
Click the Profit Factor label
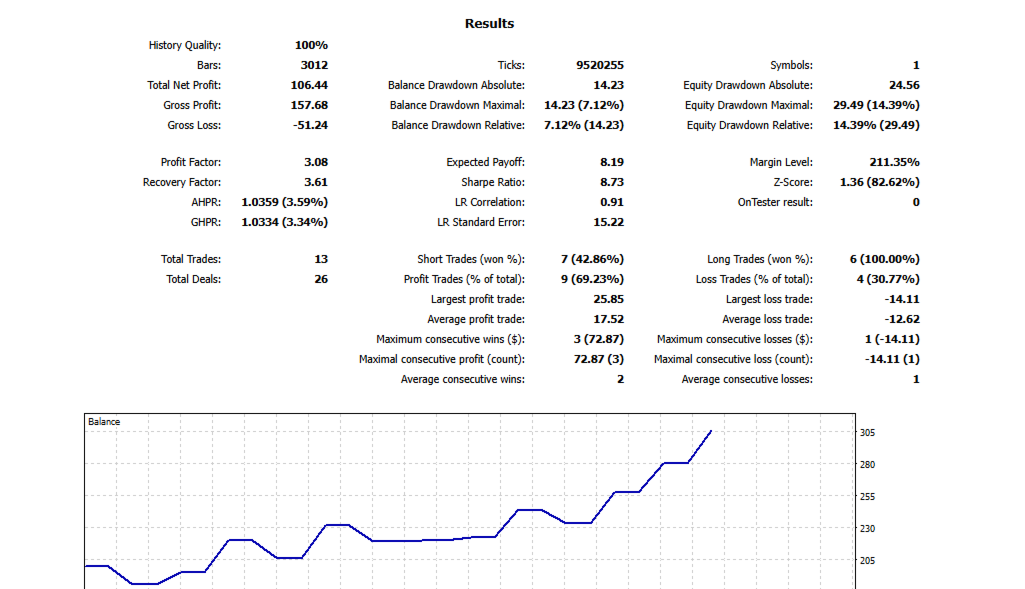[191, 162]
